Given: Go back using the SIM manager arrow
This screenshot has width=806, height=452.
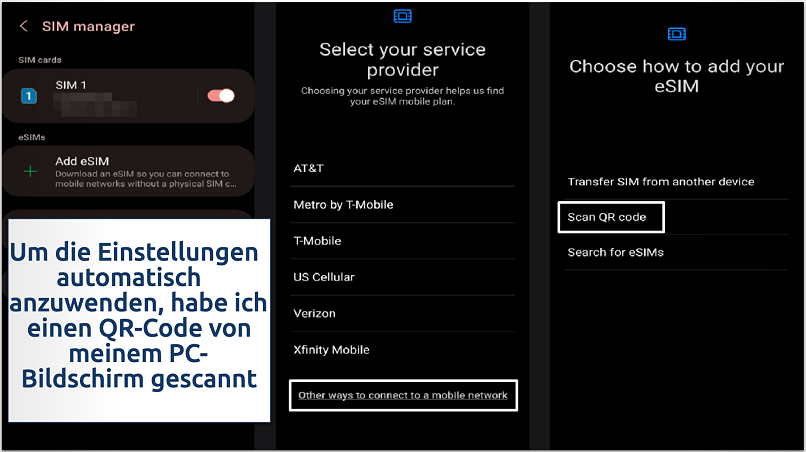Looking at the screenshot, I should tap(24, 26).
